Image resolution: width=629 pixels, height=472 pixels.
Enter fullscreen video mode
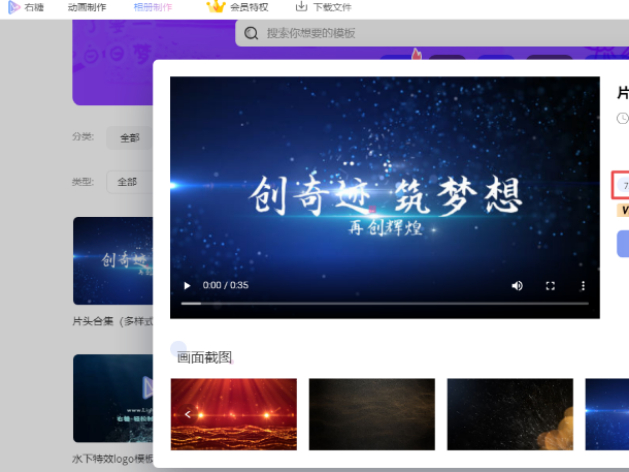[550, 286]
